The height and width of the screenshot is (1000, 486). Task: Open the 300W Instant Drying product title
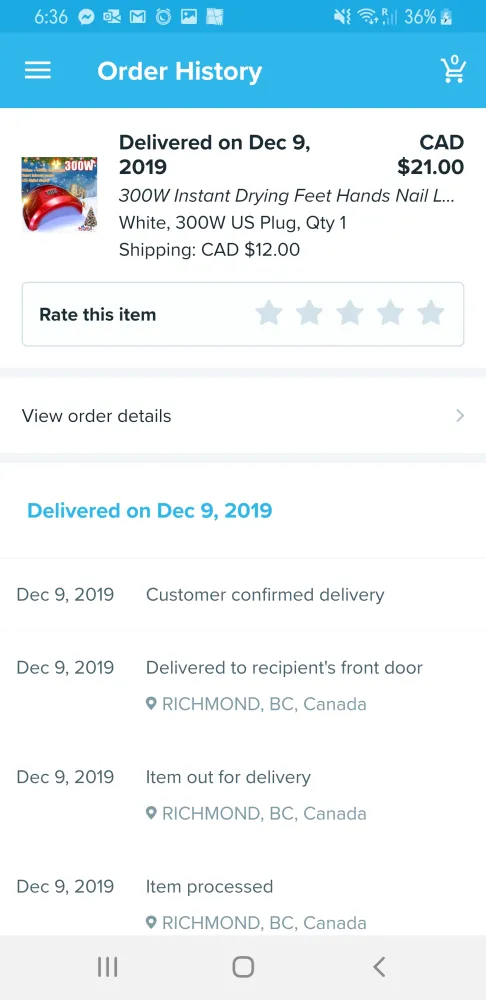[x=286, y=196]
